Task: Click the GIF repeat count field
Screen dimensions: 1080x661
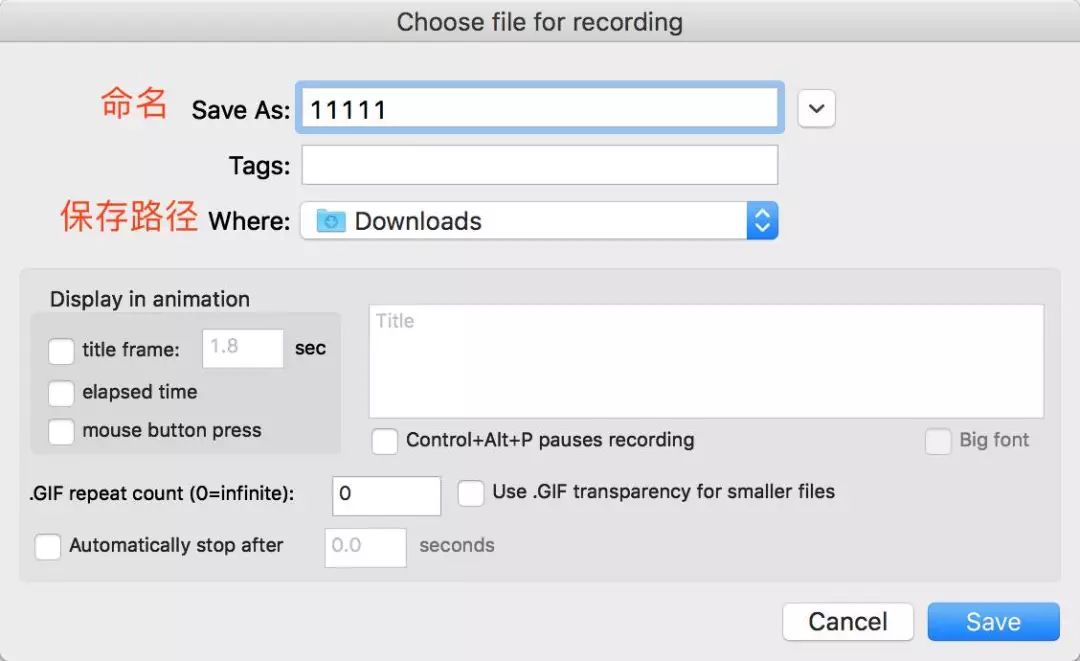Action: pyautogui.click(x=386, y=496)
